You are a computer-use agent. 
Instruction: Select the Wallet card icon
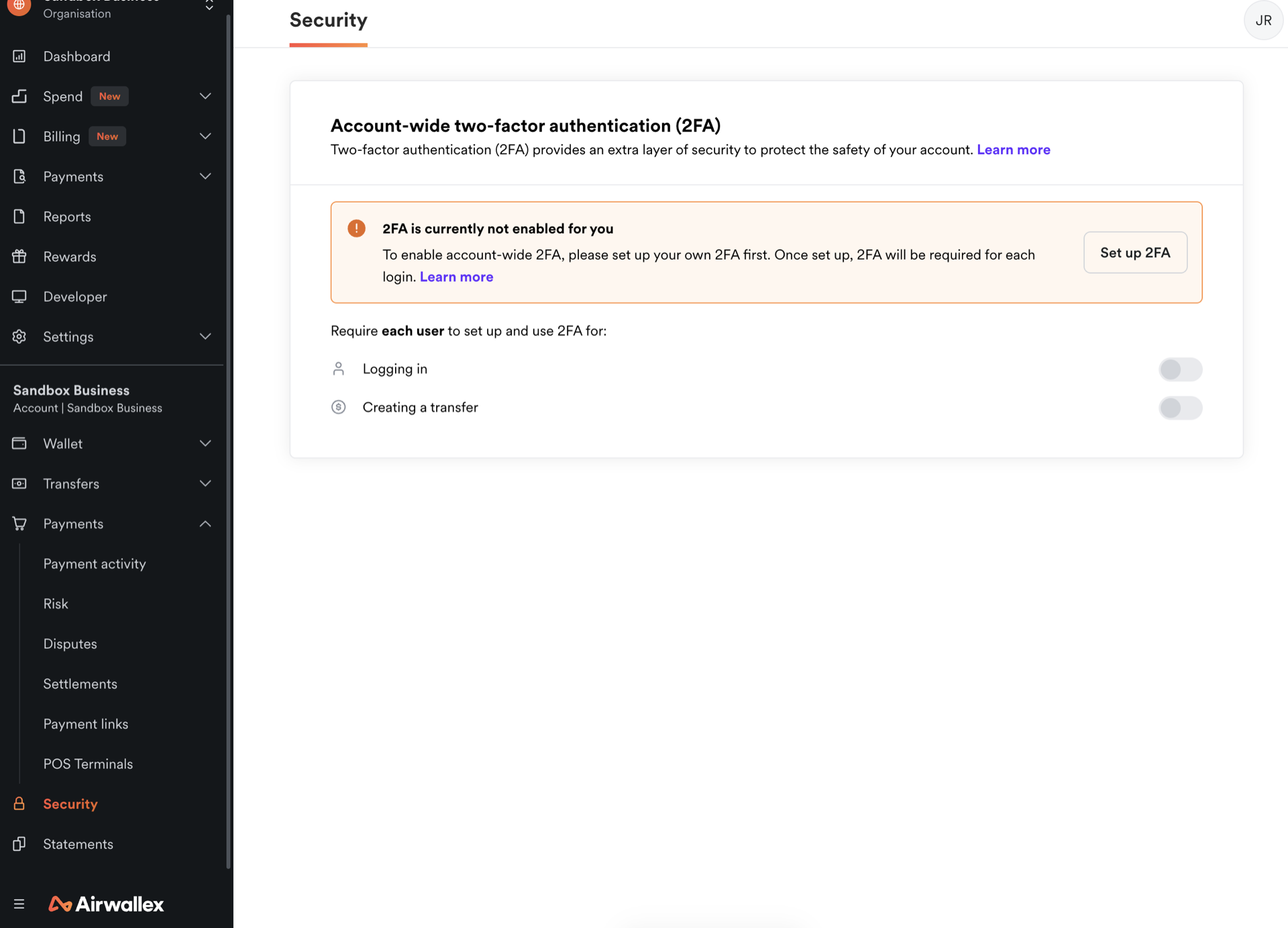(19, 443)
